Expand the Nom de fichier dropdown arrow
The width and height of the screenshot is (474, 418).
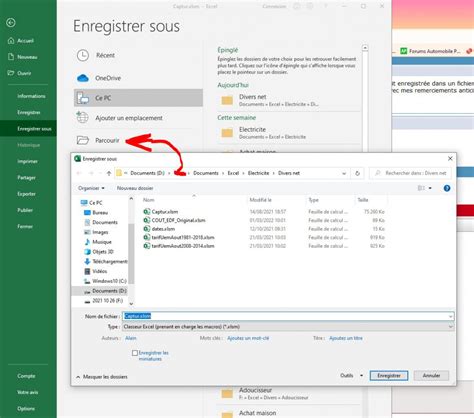pyautogui.click(x=451, y=316)
